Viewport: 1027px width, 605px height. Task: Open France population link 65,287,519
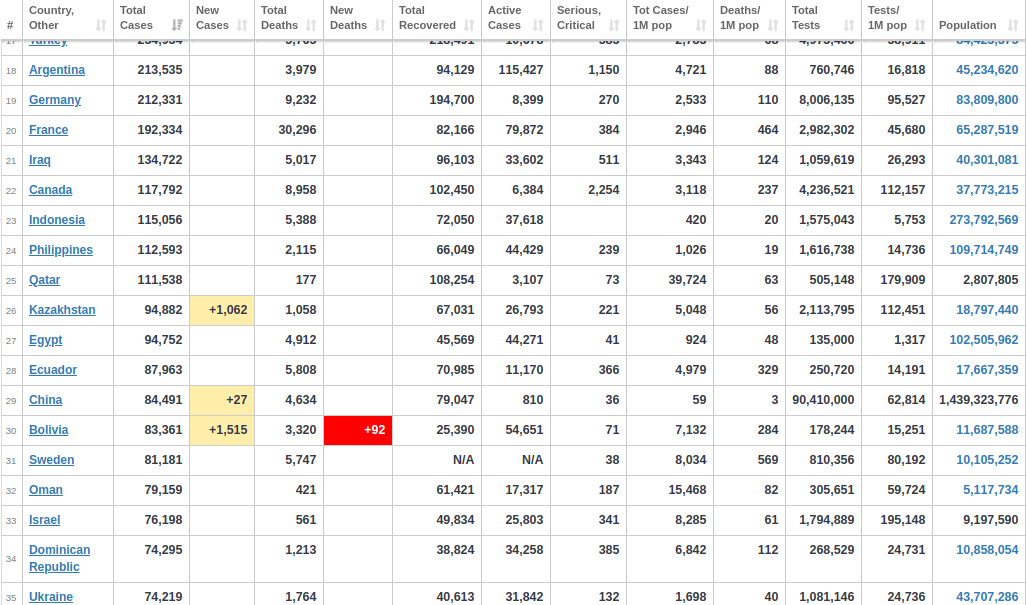tap(987, 130)
